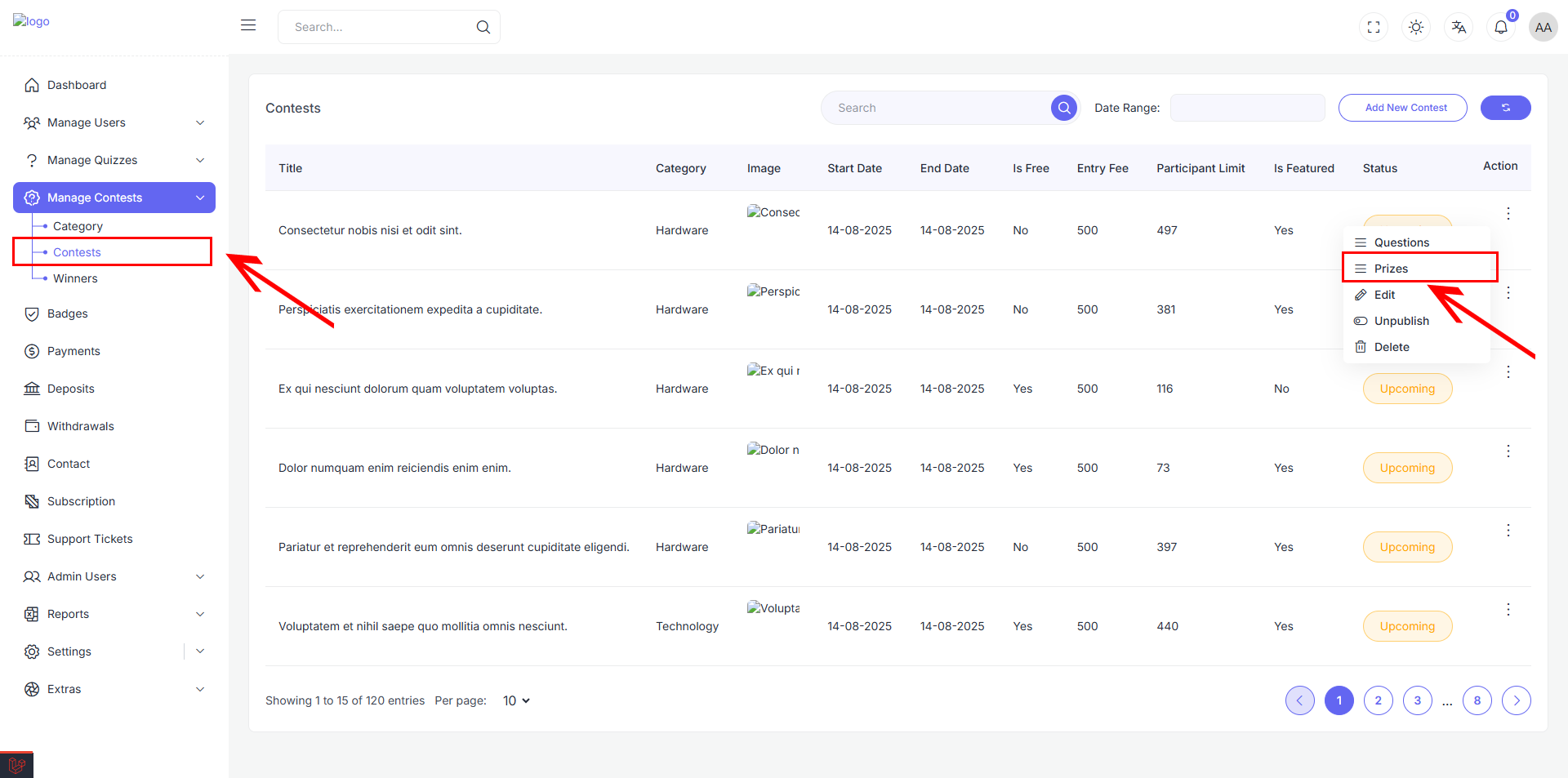Go to previous page arrow
Image resolution: width=1568 pixels, height=778 pixels.
(x=1299, y=700)
